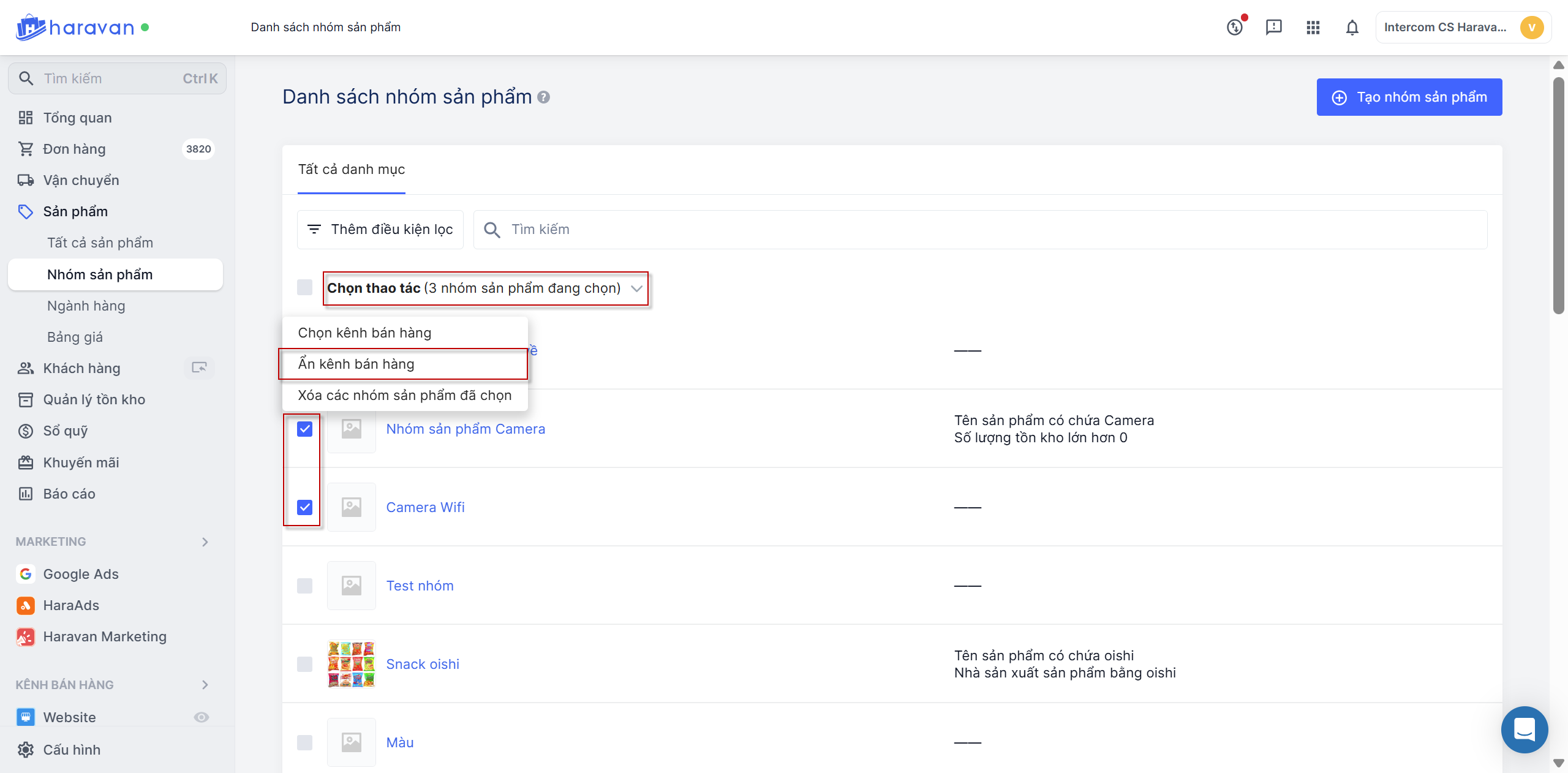Tick the Test nhóm checkbox

pos(304,586)
